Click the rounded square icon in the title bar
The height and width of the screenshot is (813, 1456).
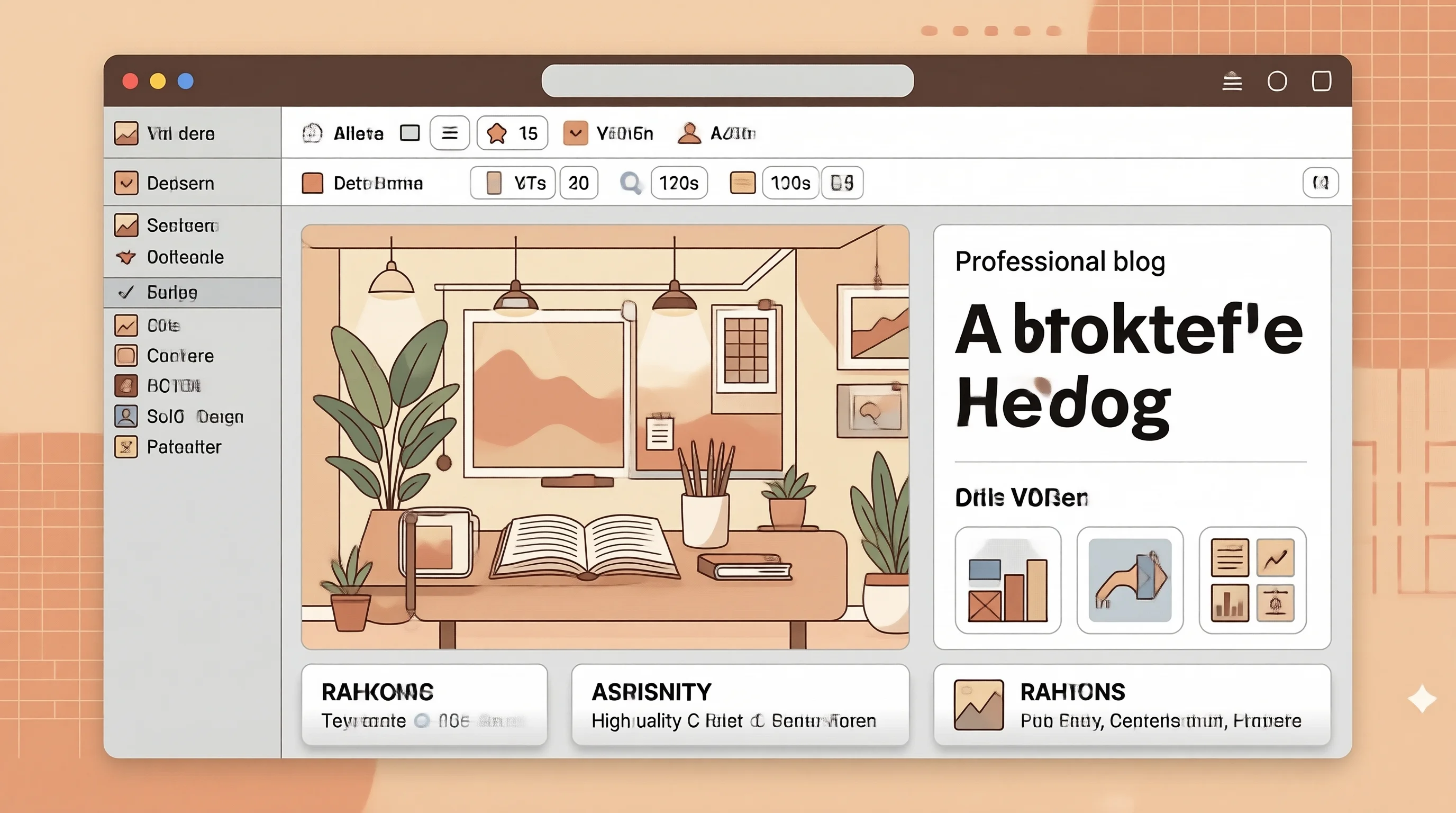coord(1321,81)
